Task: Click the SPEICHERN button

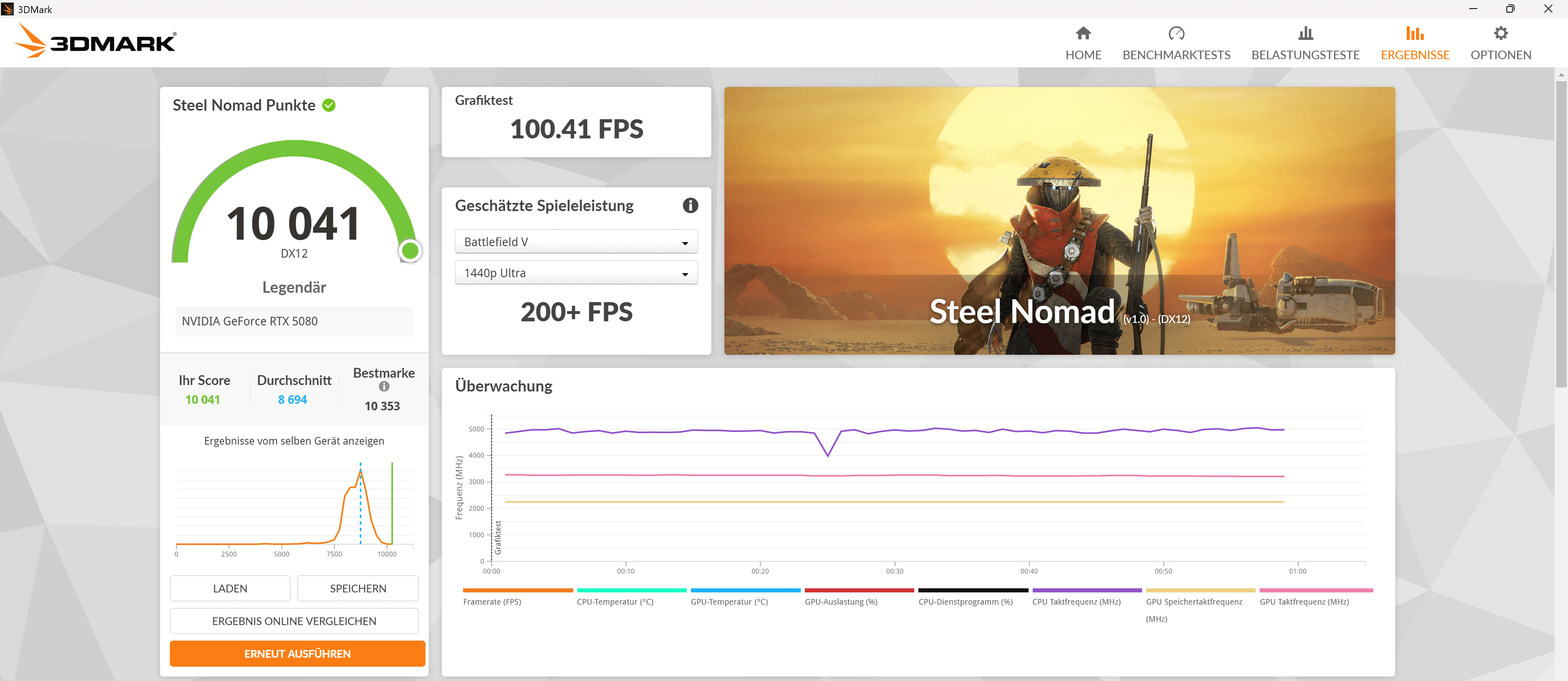Action: coord(358,588)
